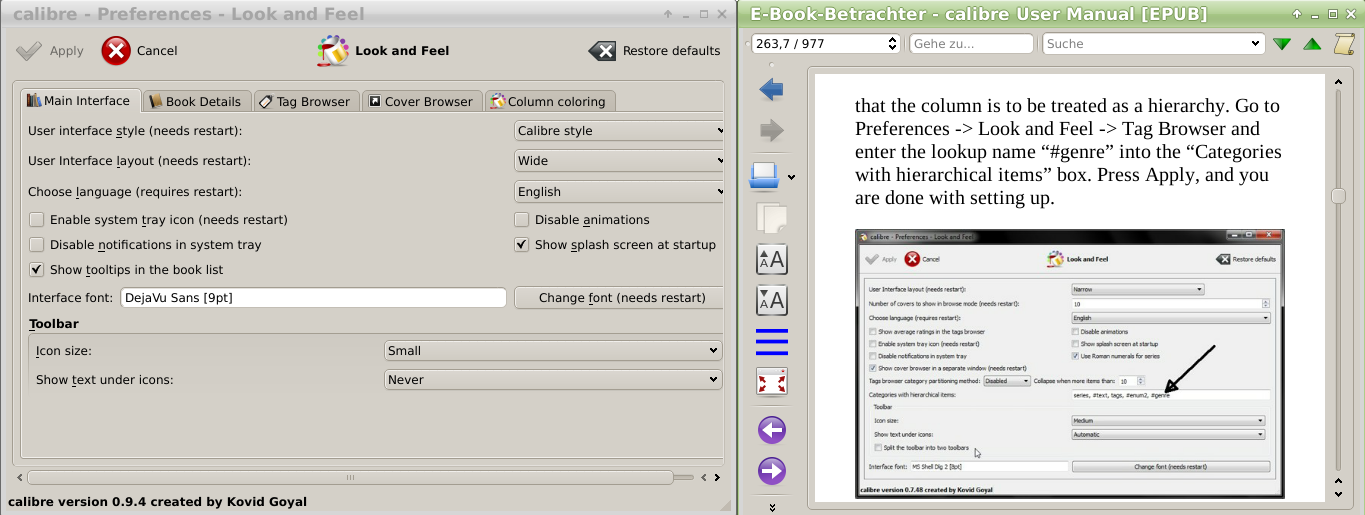Click the red Cancel icon
Viewport: 1365px width, 515px height.
116,51
